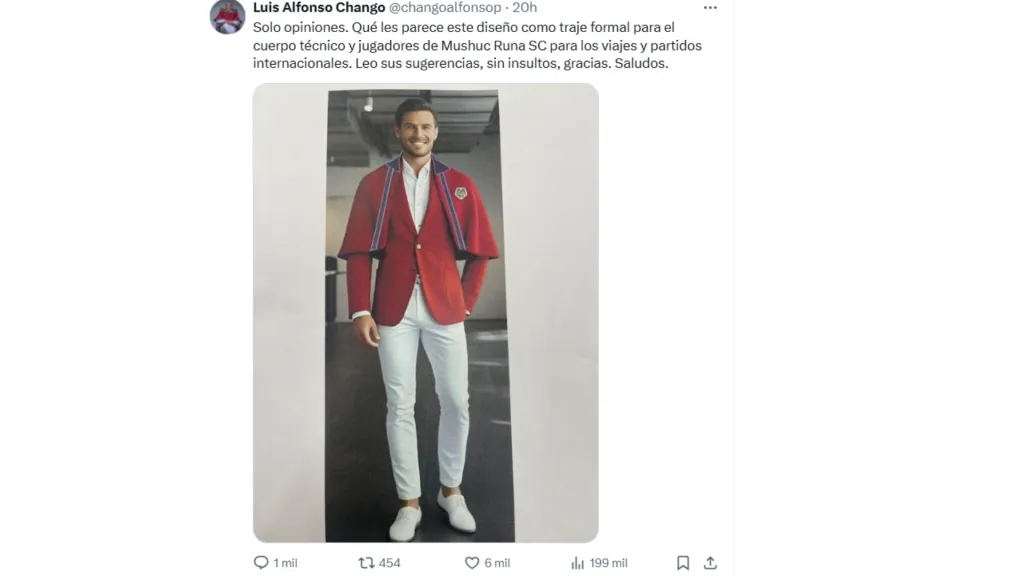Viewport: 1024px width, 576px height.
Task: Click the display name Luis Alfonso Chango
Action: click(x=319, y=8)
